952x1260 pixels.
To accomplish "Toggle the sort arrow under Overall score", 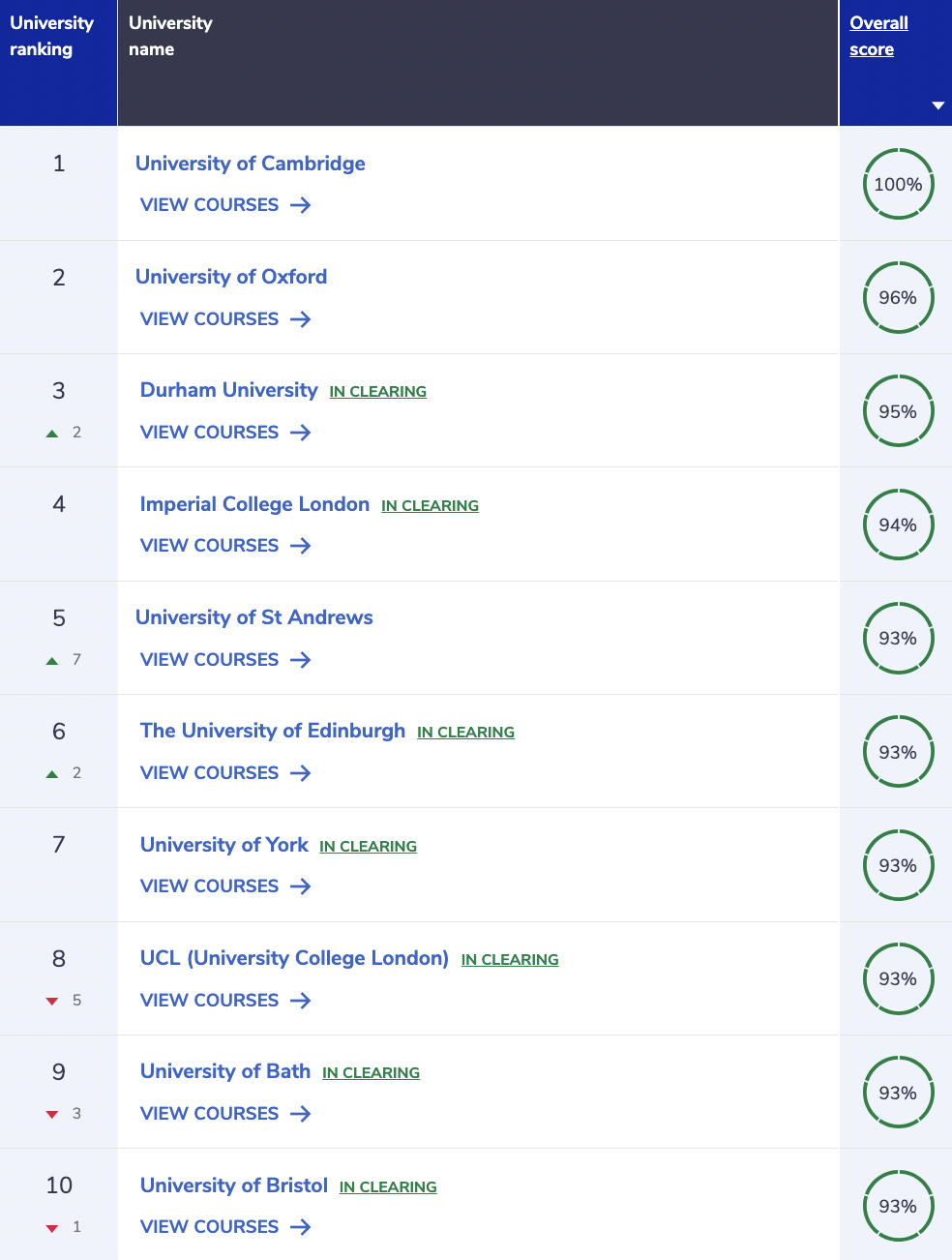I will tap(937, 105).
